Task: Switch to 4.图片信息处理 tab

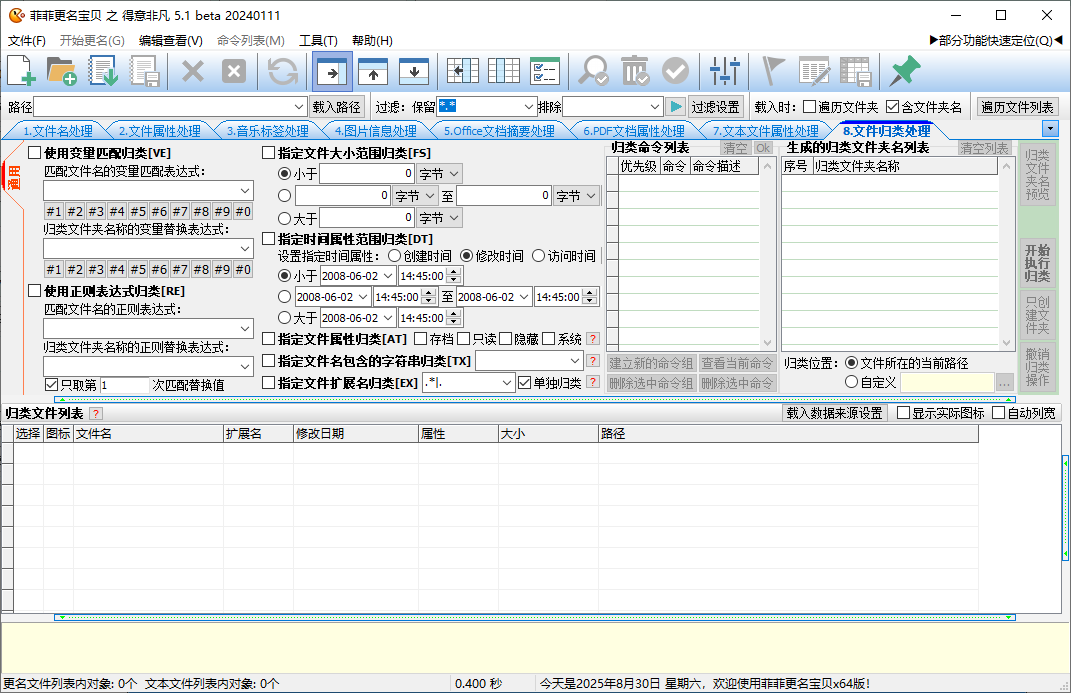Action: coord(375,131)
